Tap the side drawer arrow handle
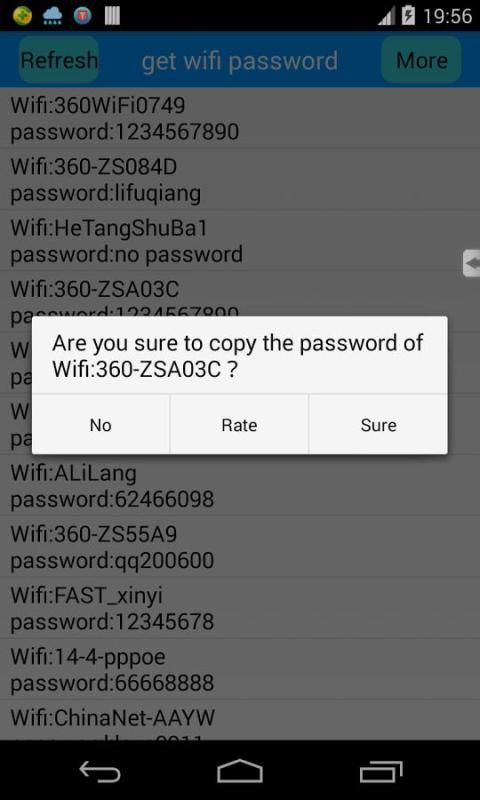The height and width of the screenshot is (800, 480). pos(471,264)
